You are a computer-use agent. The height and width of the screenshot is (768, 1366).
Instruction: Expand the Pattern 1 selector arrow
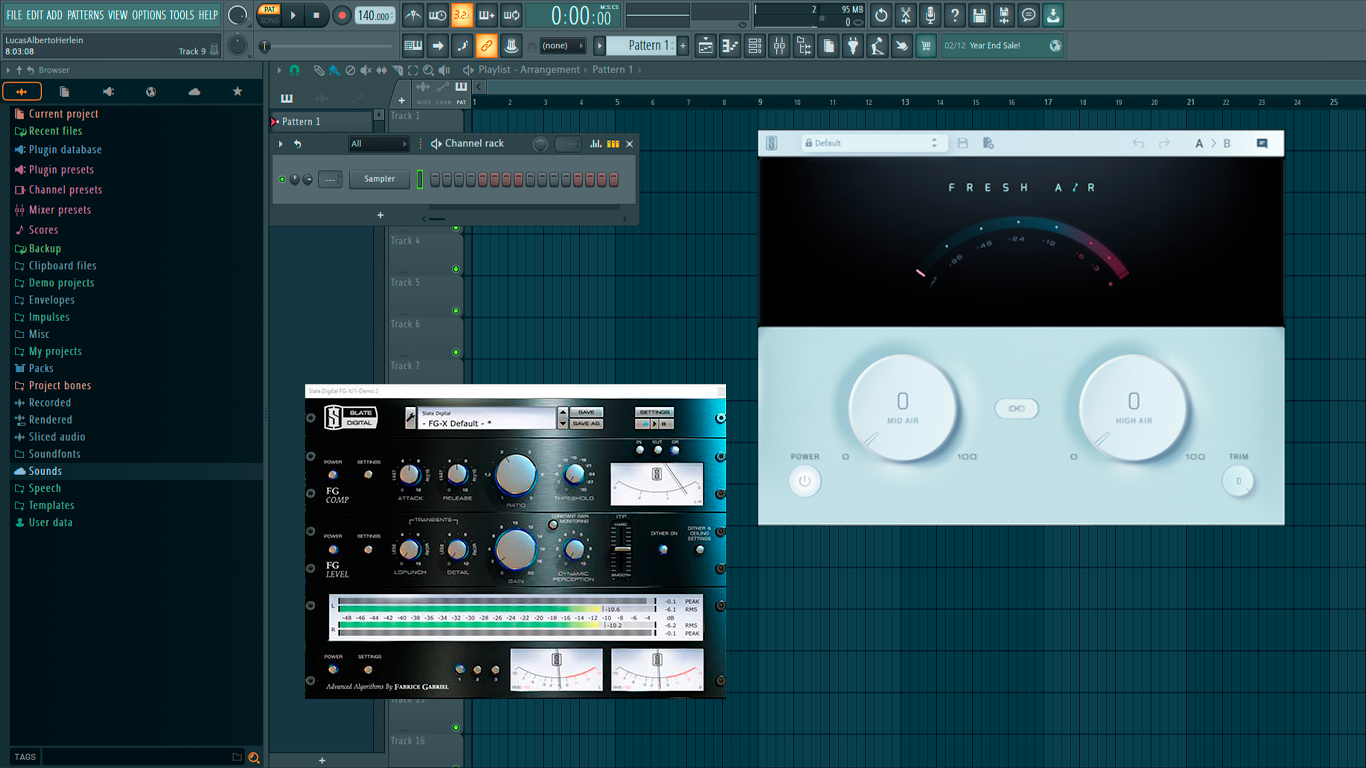(x=600, y=46)
